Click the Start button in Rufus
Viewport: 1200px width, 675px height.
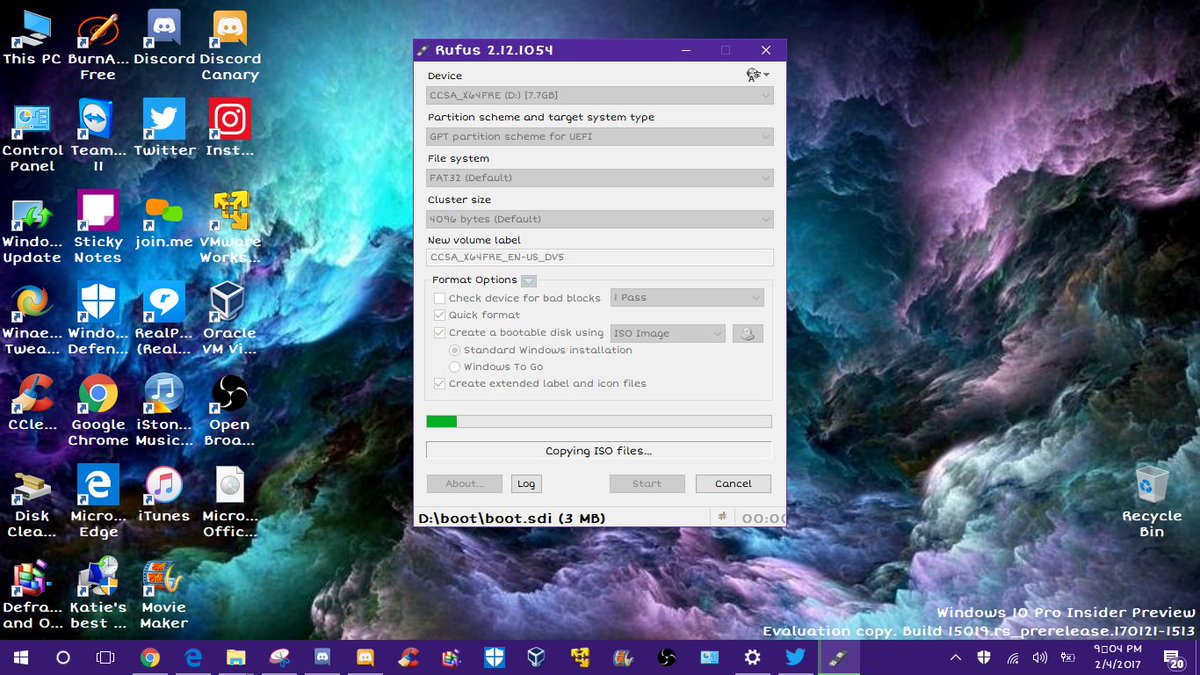[x=647, y=483]
